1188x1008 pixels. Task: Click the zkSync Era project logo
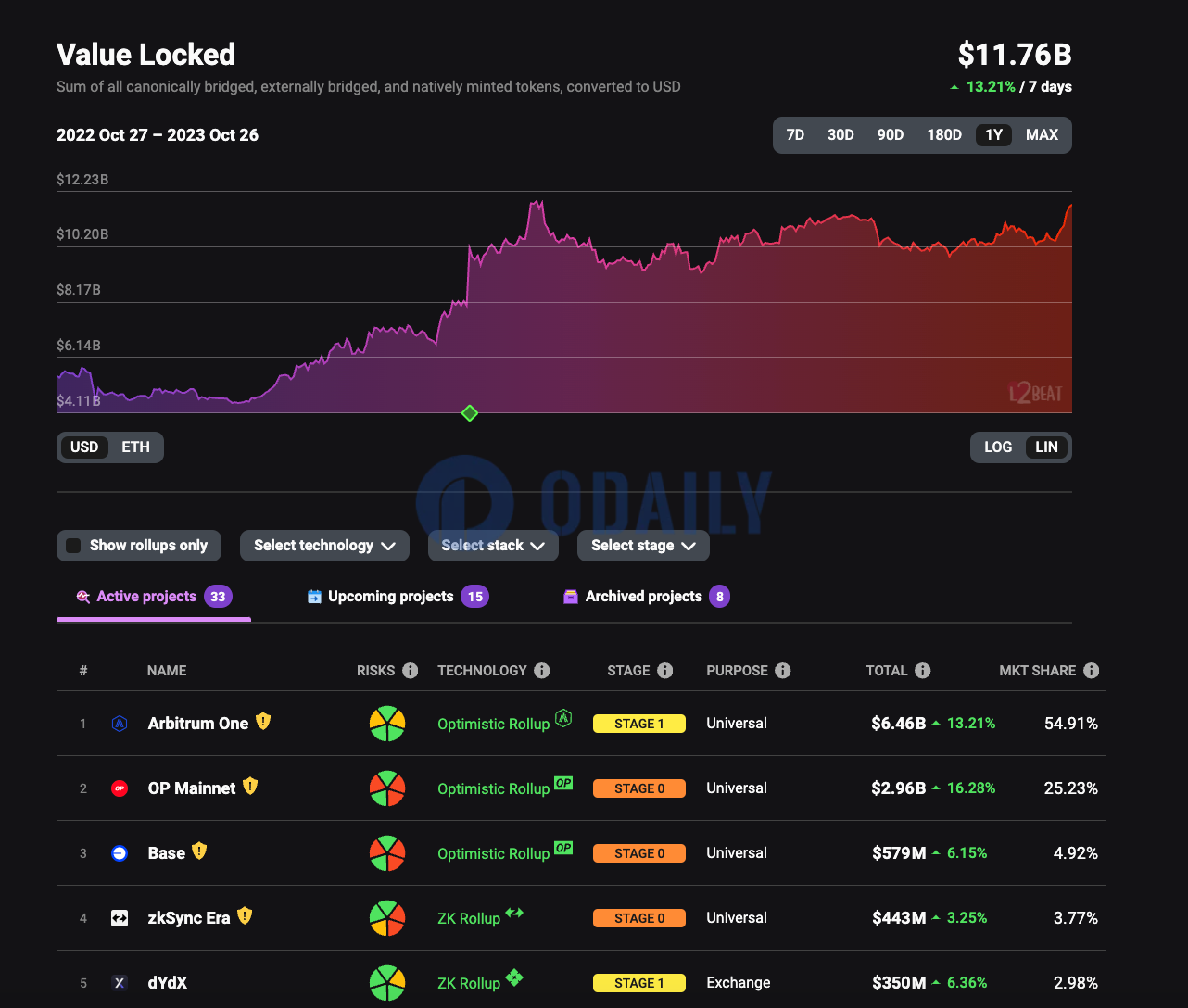pyautogui.click(x=120, y=918)
